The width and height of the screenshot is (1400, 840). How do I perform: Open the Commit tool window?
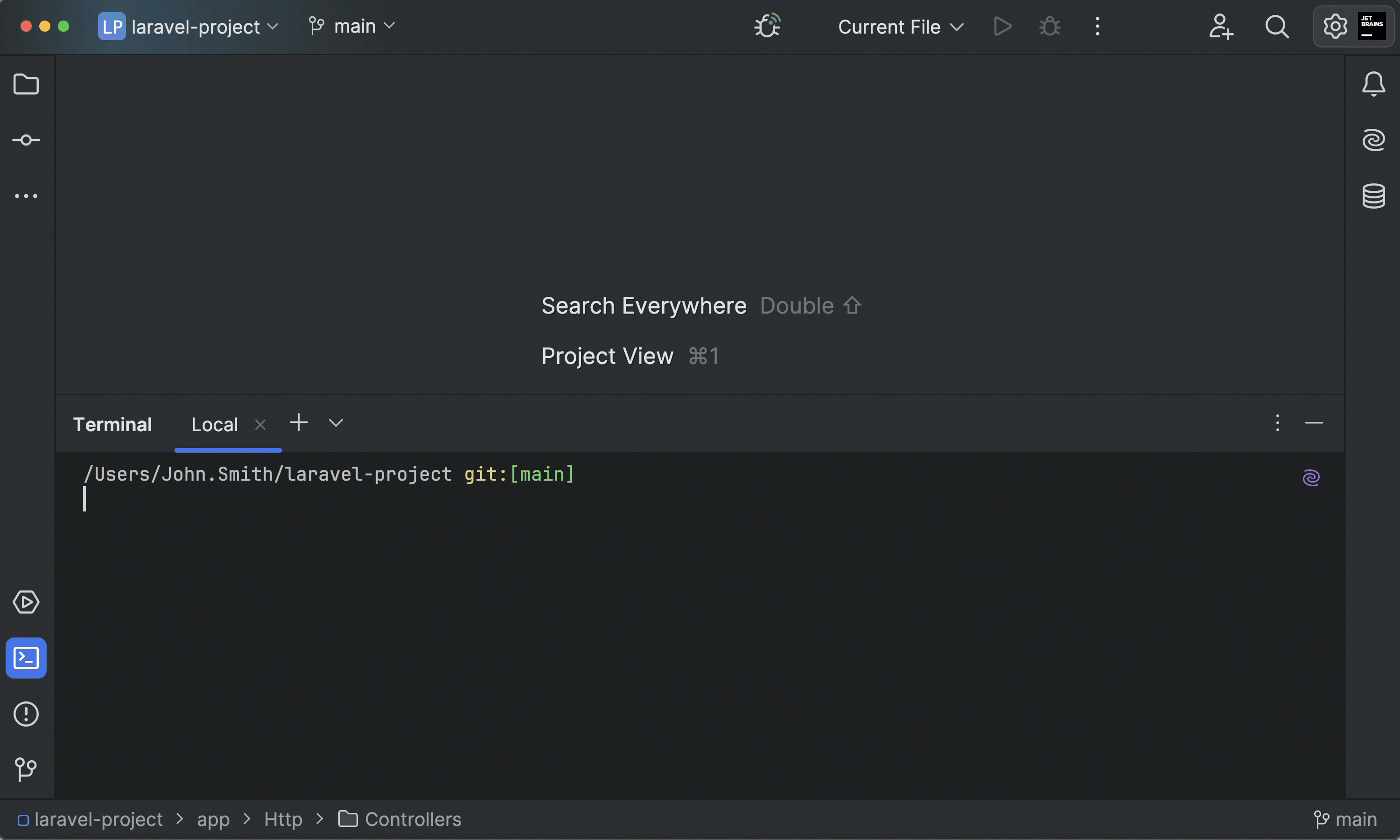(26, 140)
